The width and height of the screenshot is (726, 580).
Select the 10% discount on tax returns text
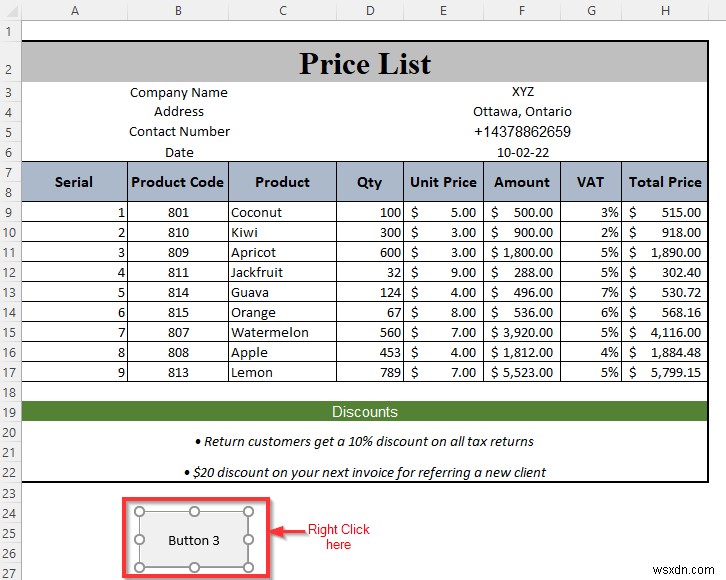[x=364, y=442]
